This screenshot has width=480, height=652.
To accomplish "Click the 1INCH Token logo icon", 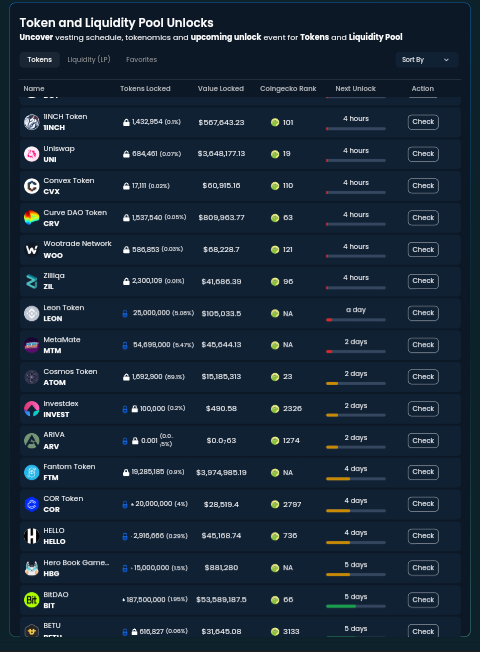I will 32,122.
